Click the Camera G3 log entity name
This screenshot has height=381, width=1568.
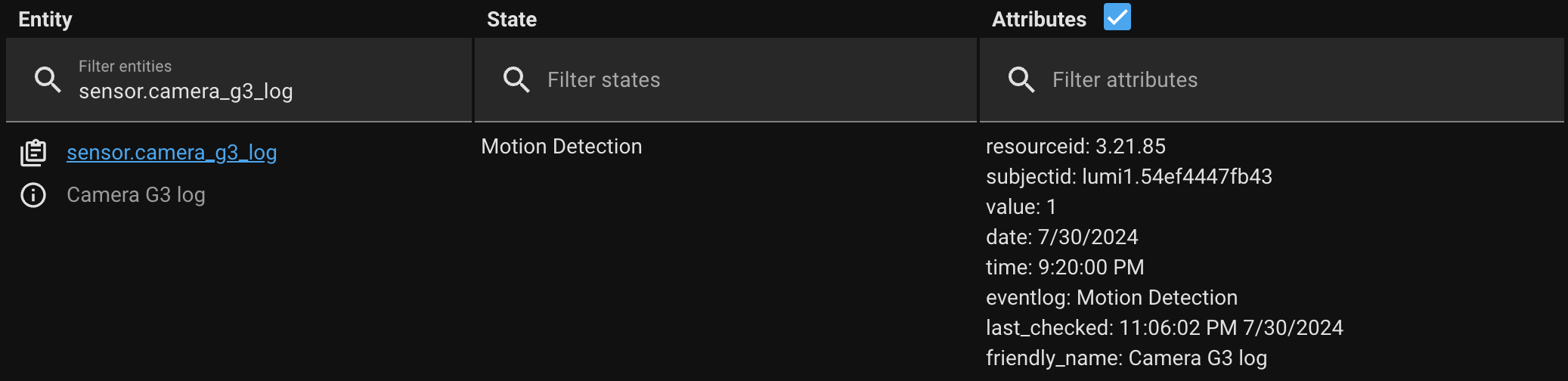click(x=136, y=195)
